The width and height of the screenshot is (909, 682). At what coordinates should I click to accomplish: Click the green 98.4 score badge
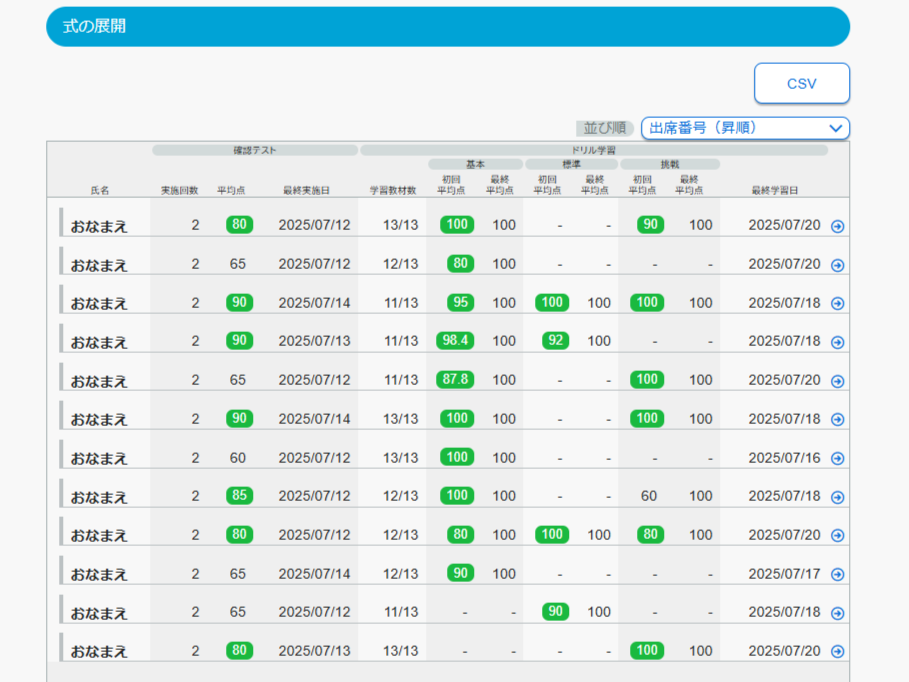455,341
